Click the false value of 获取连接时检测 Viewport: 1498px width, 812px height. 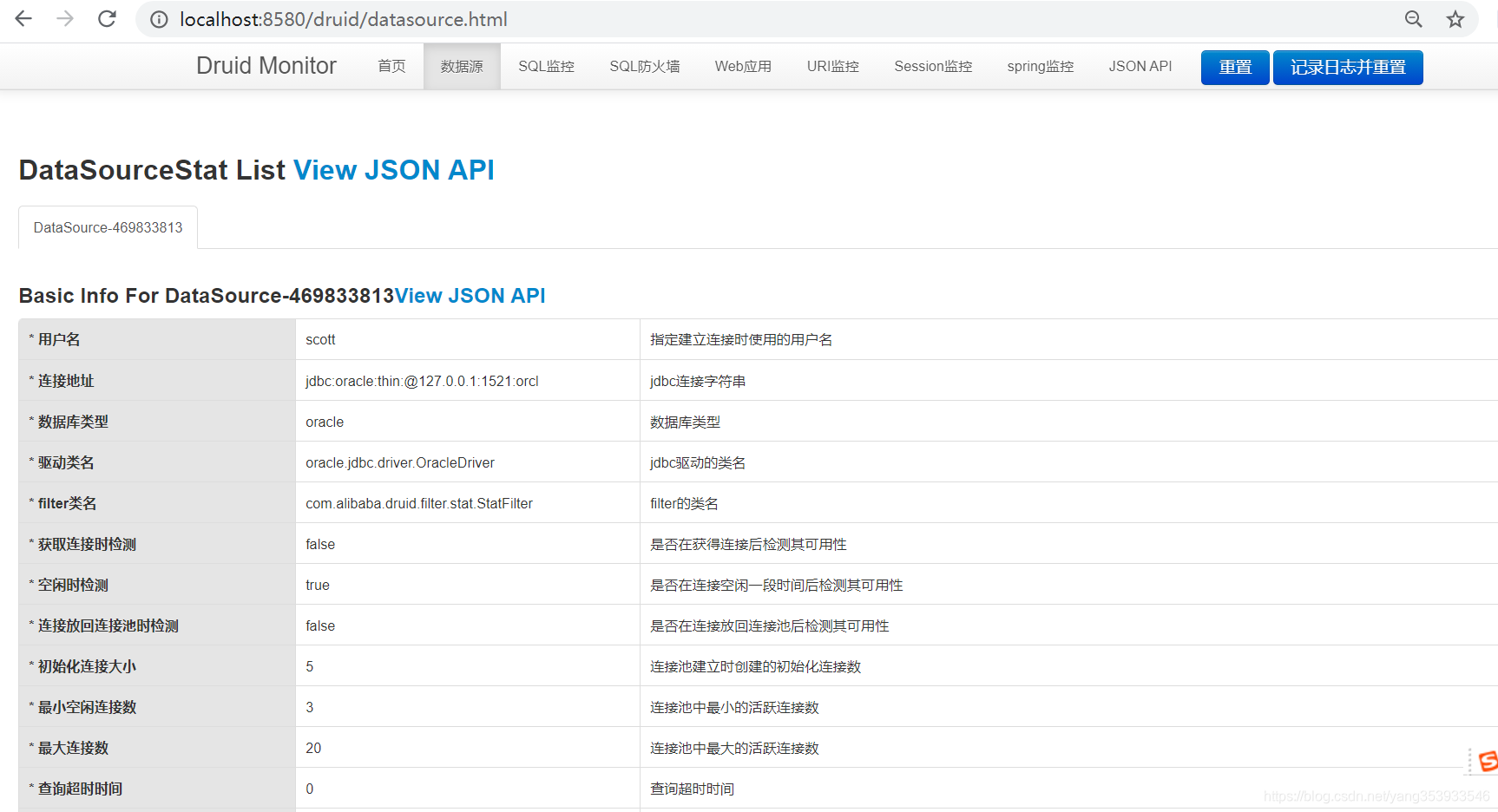[320, 544]
